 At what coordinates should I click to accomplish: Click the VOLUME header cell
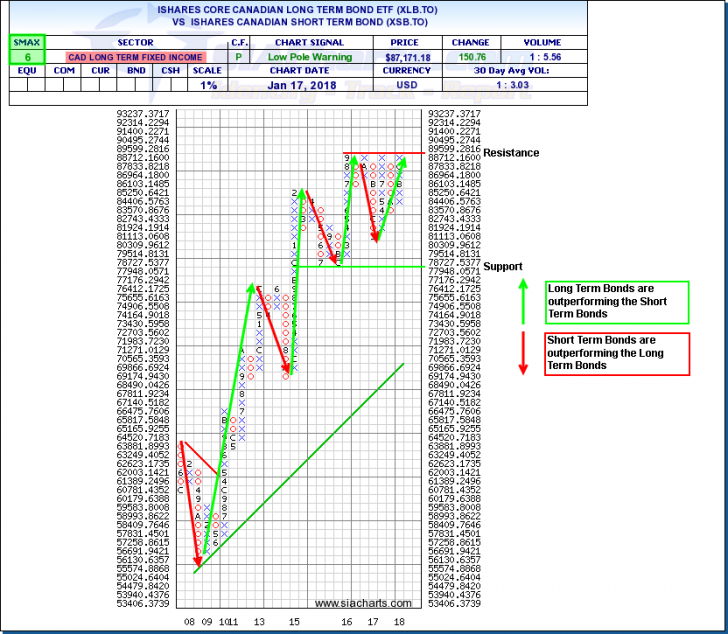[x=542, y=43]
